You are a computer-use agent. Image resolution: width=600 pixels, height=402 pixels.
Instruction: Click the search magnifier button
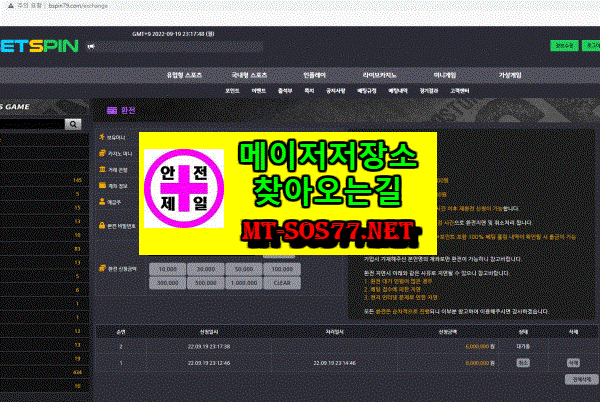73,124
